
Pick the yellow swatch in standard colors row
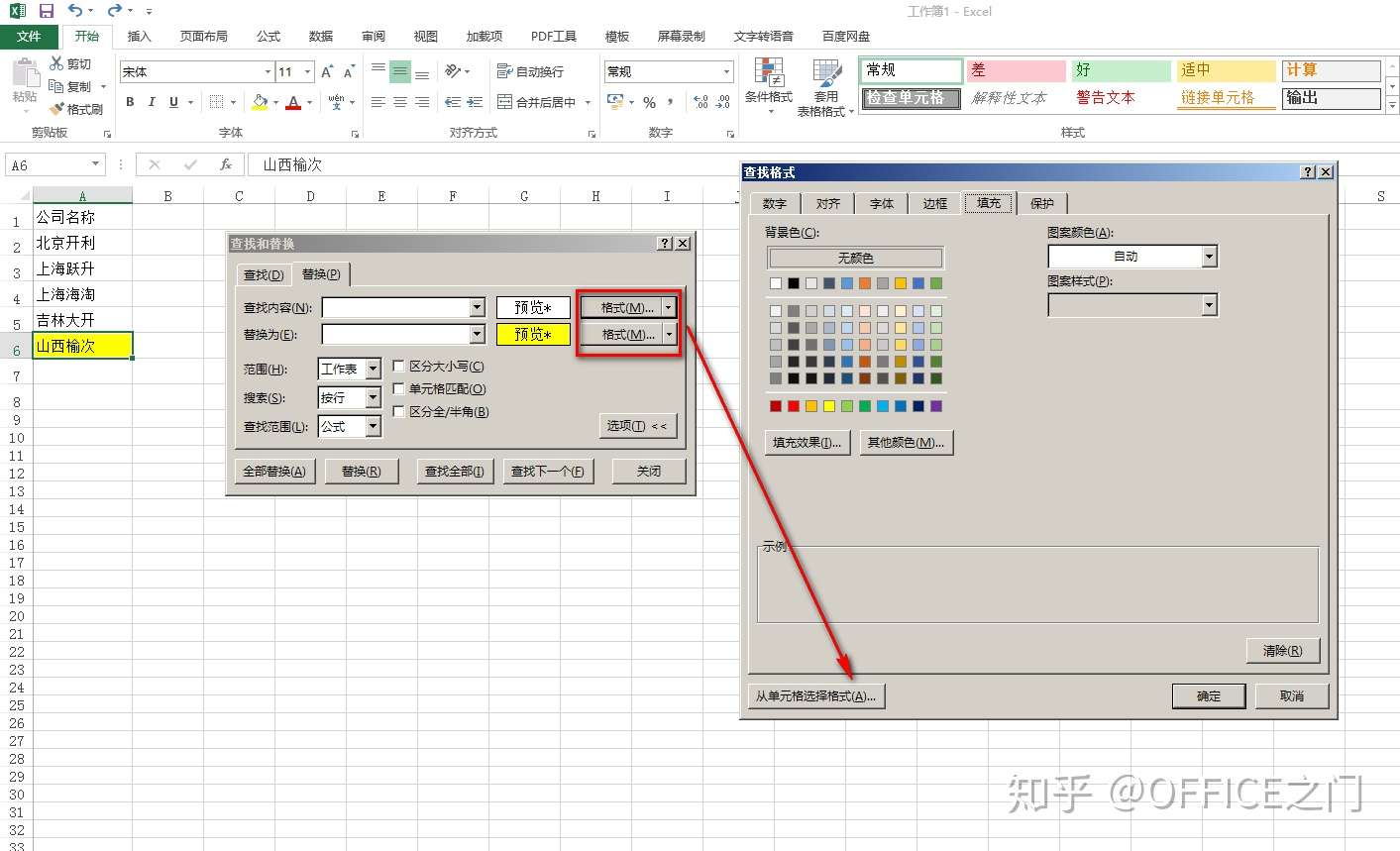pyautogui.click(x=829, y=406)
